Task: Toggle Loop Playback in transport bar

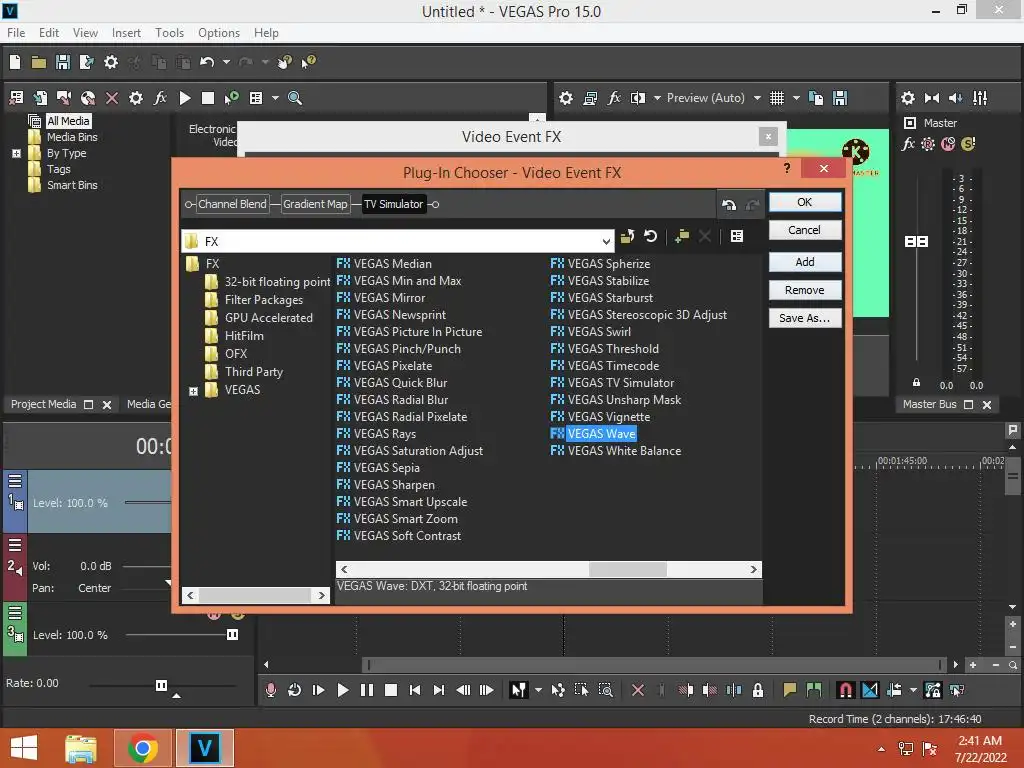Action: point(295,690)
